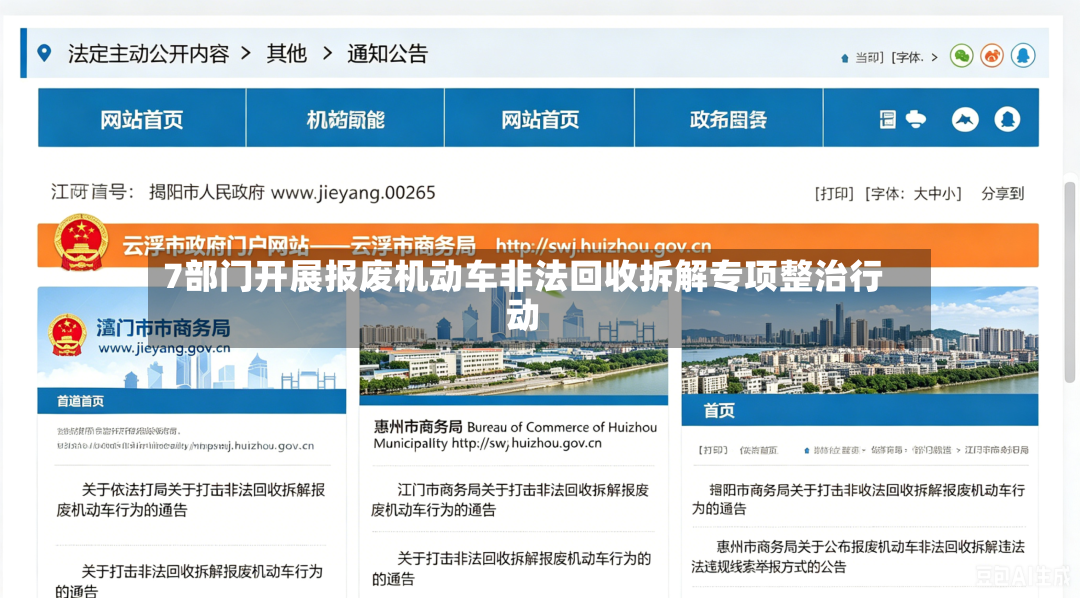Click the blue QQ icon in the top bar

[1023, 56]
